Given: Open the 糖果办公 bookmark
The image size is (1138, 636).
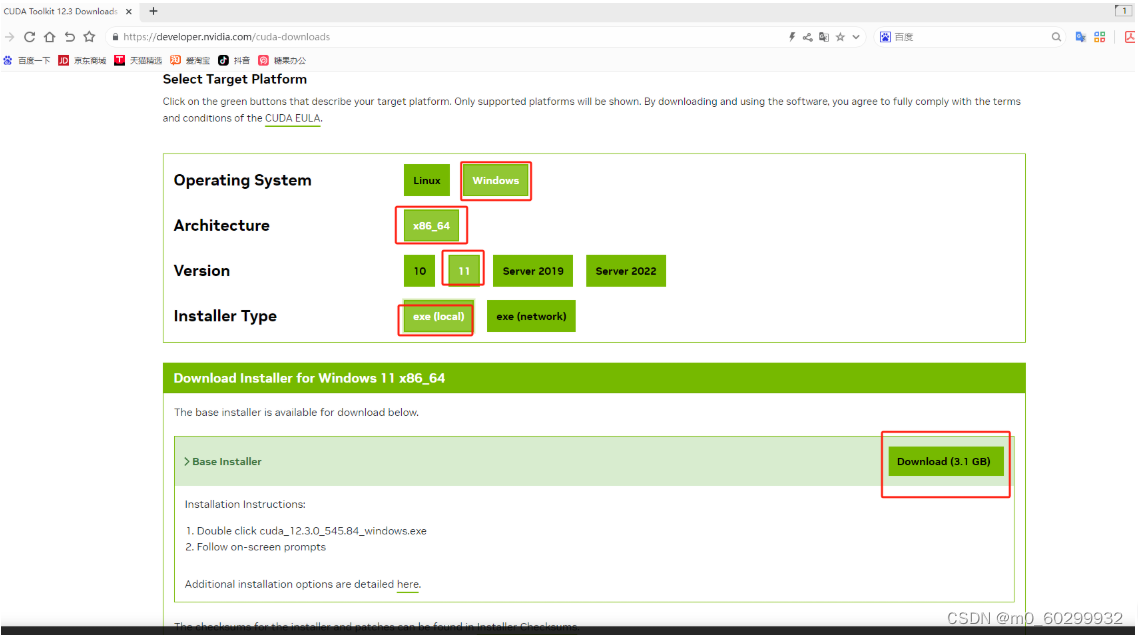Looking at the screenshot, I should click(282, 60).
